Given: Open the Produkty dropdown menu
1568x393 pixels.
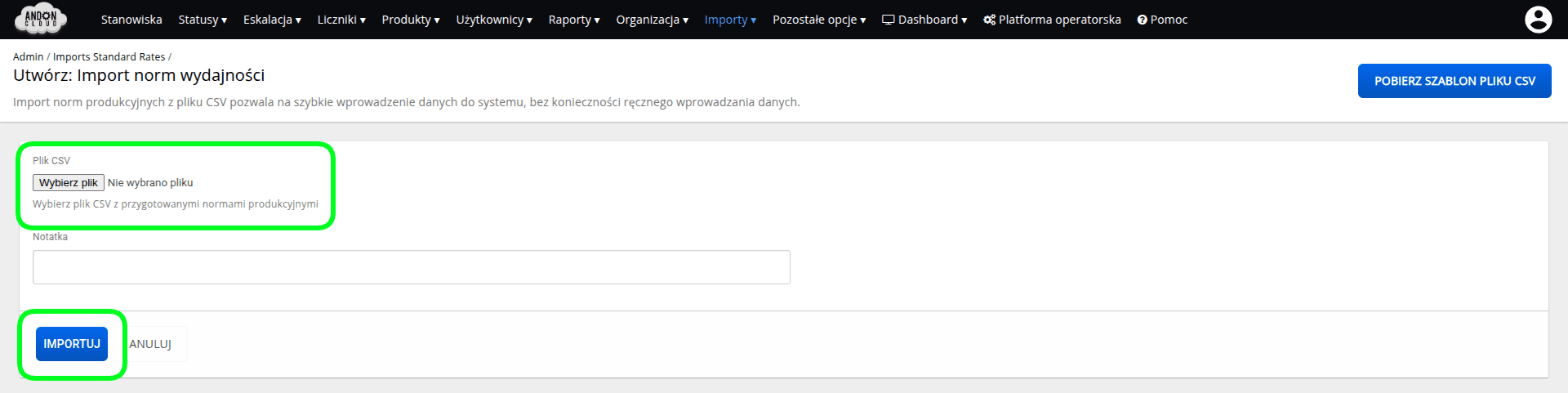Looking at the screenshot, I should point(410,20).
